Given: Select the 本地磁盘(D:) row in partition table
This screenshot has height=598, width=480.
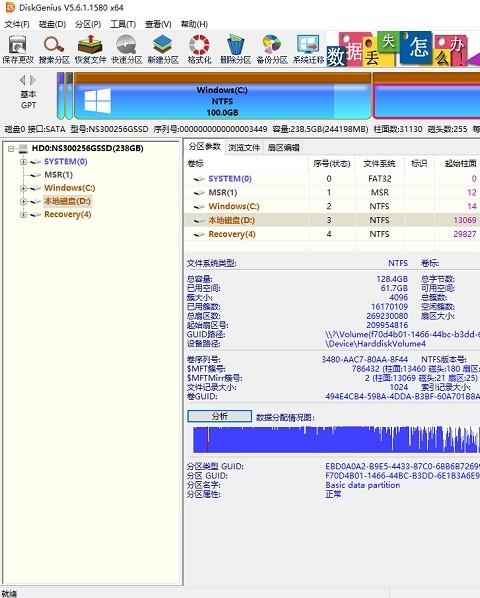Looking at the screenshot, I should (332, 220).
